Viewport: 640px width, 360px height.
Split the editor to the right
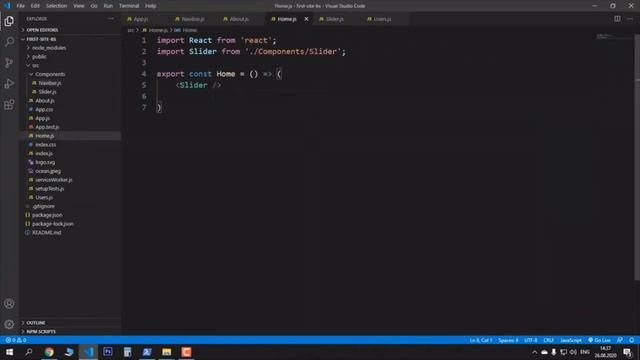617,19
